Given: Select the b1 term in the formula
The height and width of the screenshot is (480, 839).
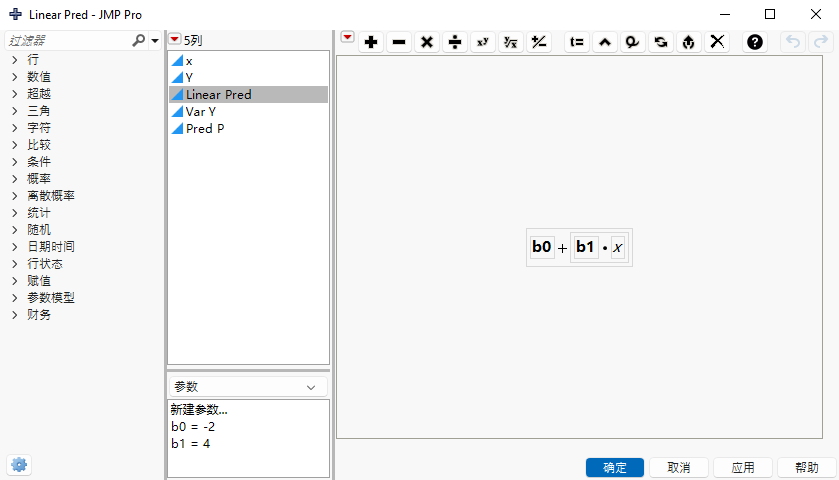Looking at the screenshot, I should 585,247.
